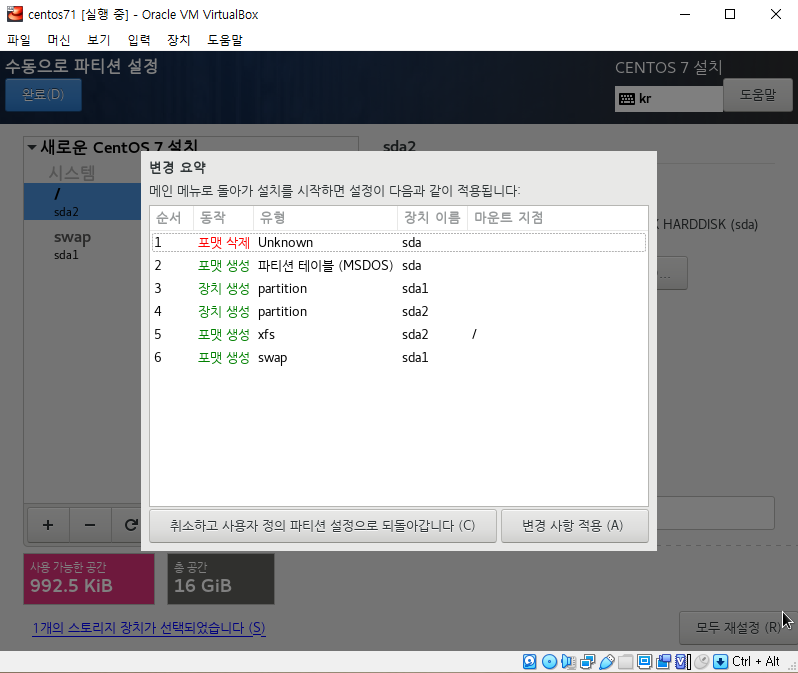
Task: Click the USB device icon in status bar
Action: (607, 661)
